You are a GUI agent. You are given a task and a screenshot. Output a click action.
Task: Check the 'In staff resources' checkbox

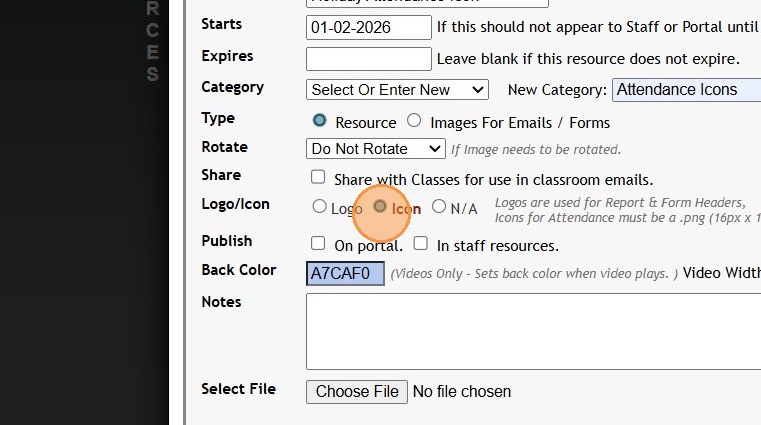point(421,243)
